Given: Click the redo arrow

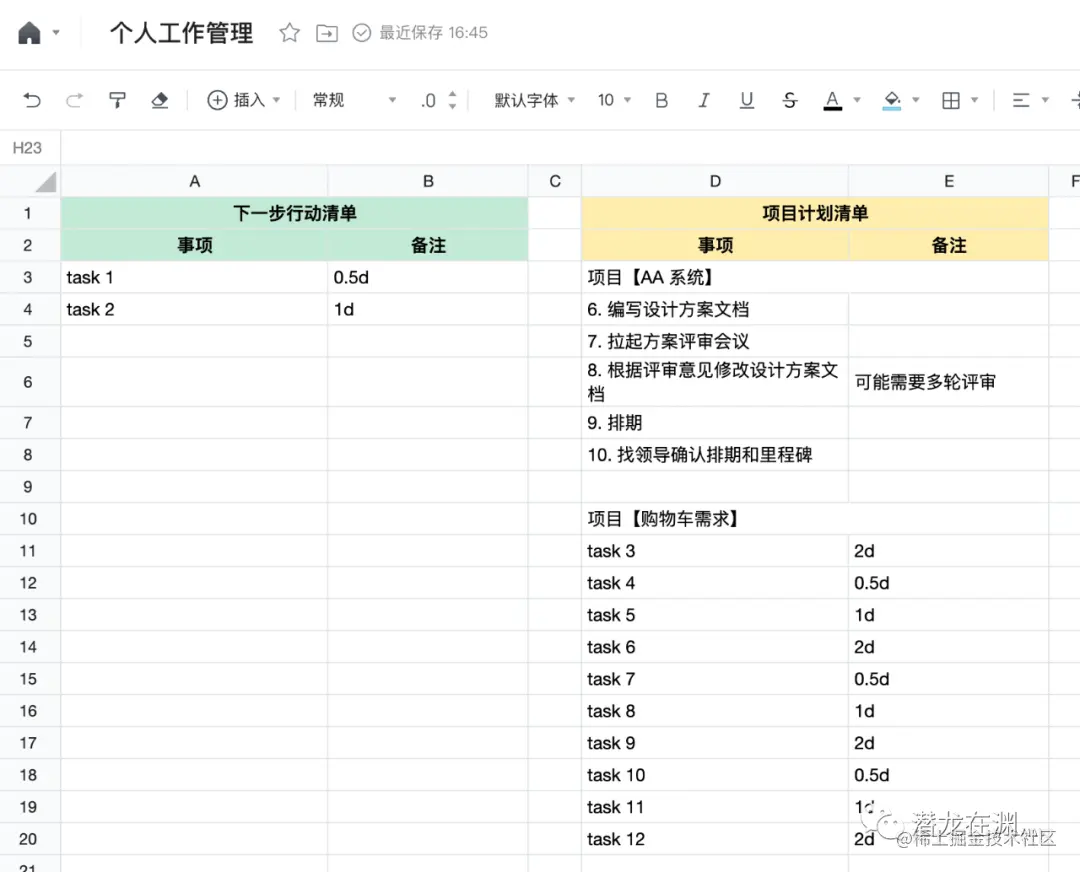Looking at the screenshot, I should (74, 101).
